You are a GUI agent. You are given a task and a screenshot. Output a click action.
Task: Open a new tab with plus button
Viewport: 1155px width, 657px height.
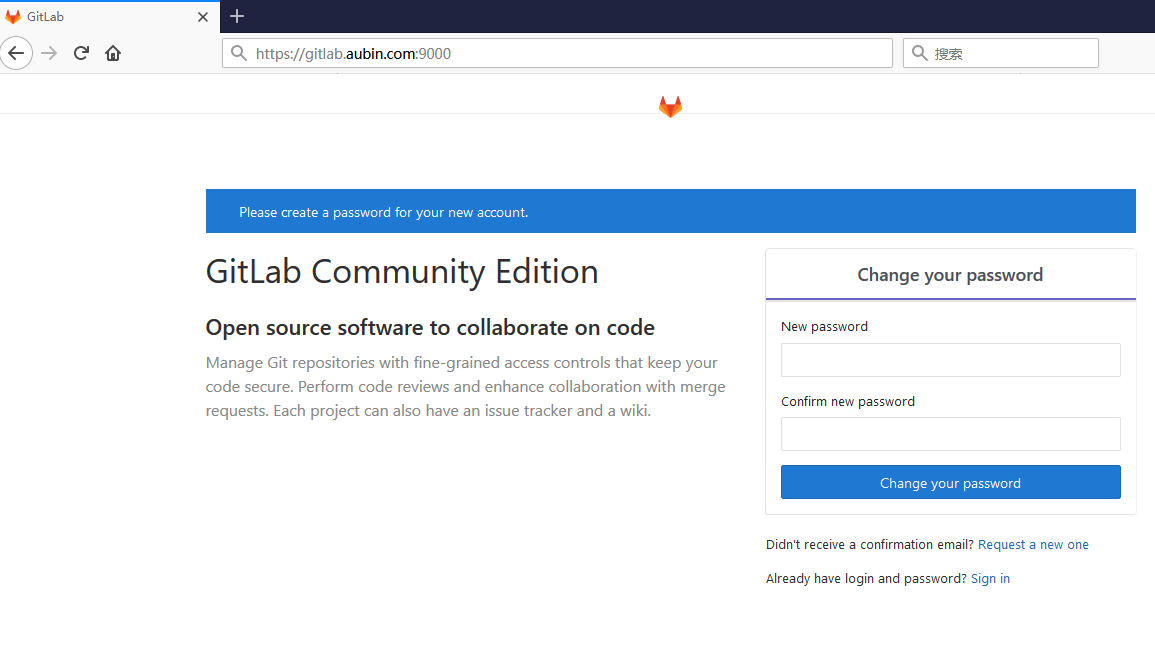[236, 16]
